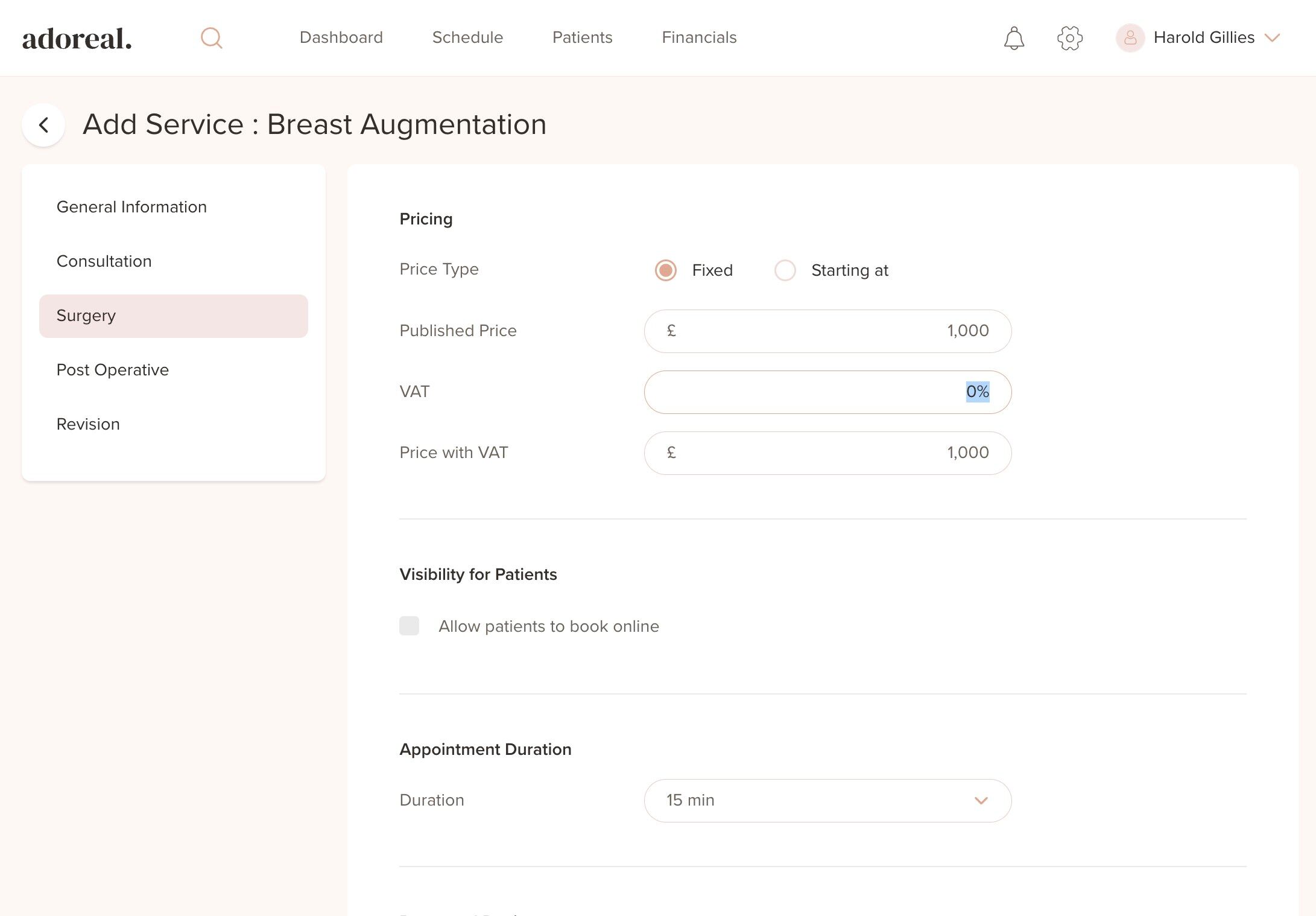
Task: Open the settings gear icon
Action: (x=1070, y=38)
